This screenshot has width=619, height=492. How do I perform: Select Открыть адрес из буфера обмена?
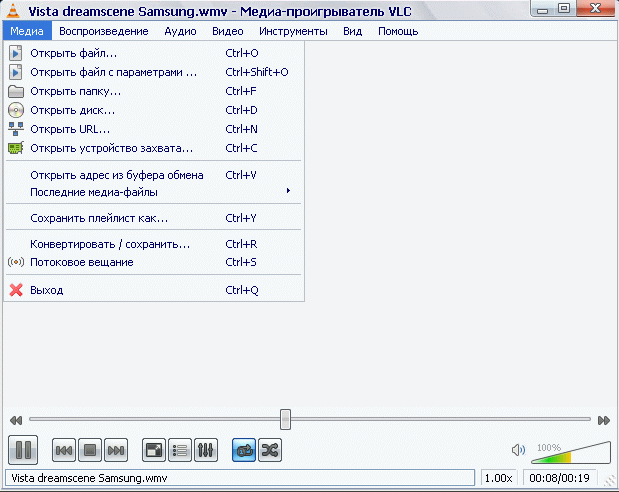tap(154, 175)
